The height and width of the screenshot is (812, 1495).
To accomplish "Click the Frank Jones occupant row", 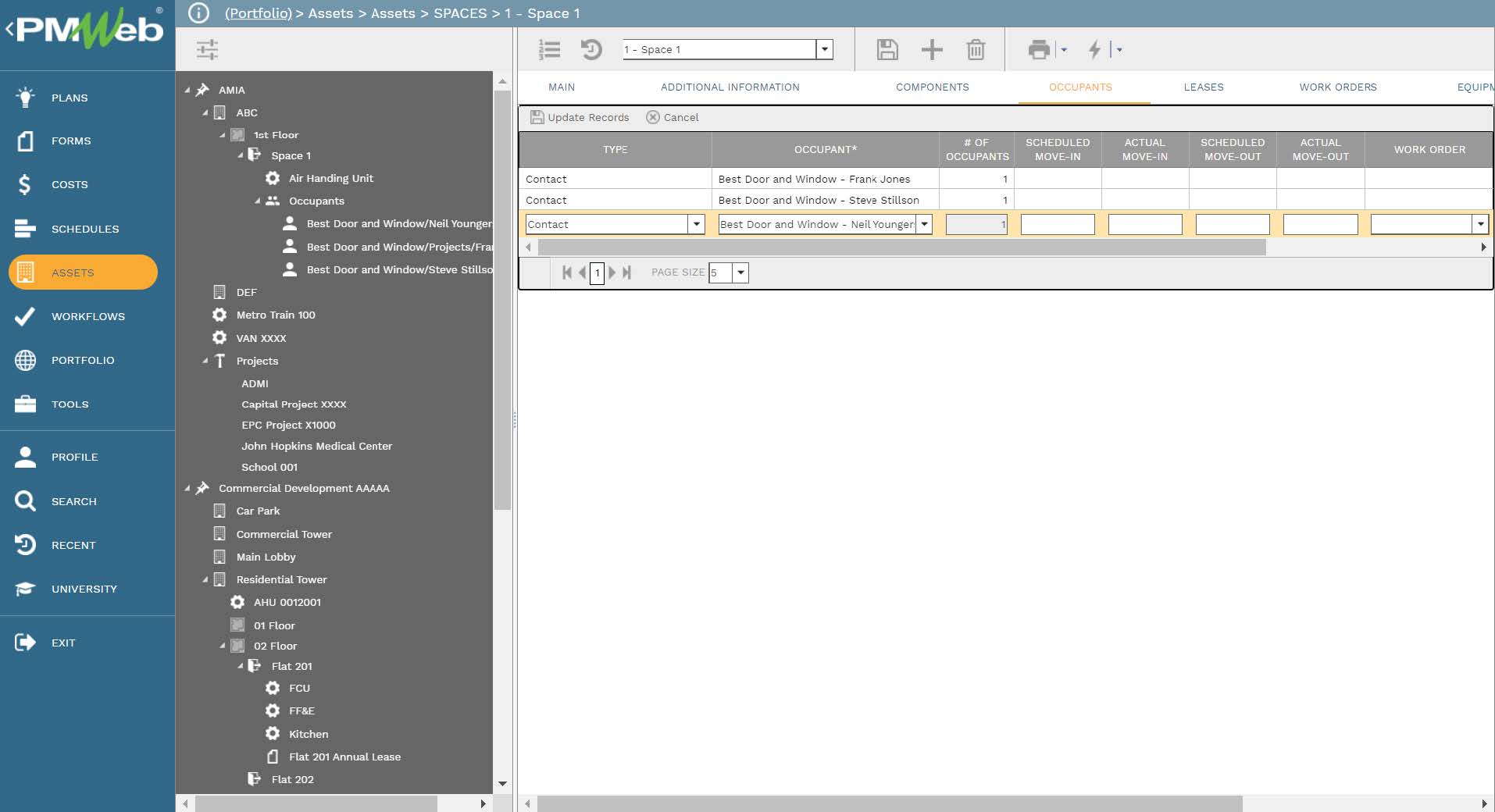I will (x=1005, y=179).
